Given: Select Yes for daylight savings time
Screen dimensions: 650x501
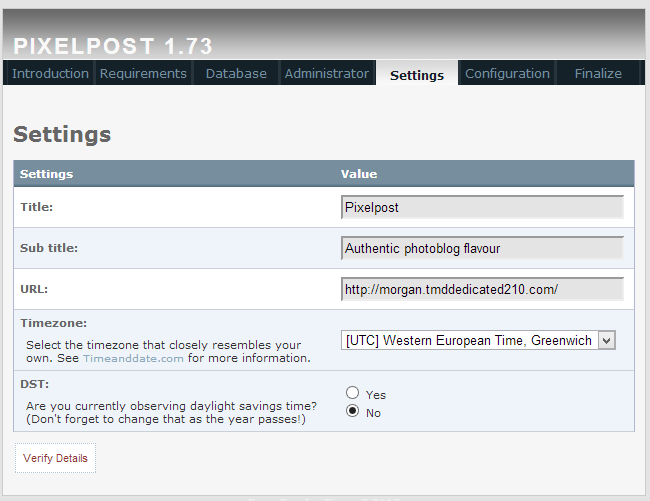Looking at the screenshot, I should pos(352,393).
